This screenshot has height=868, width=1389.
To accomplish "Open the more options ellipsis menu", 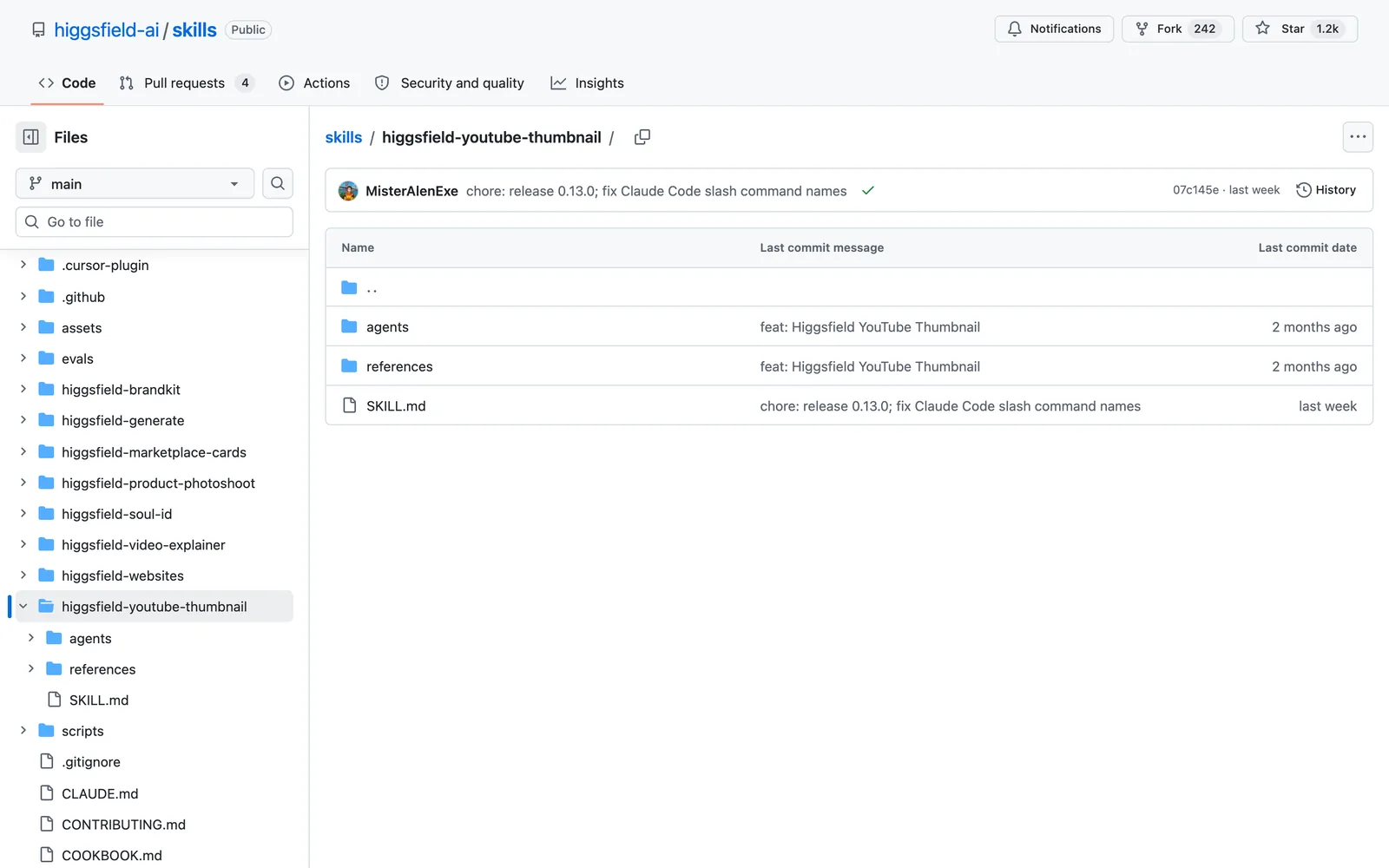I will [x=1358, y=137].
